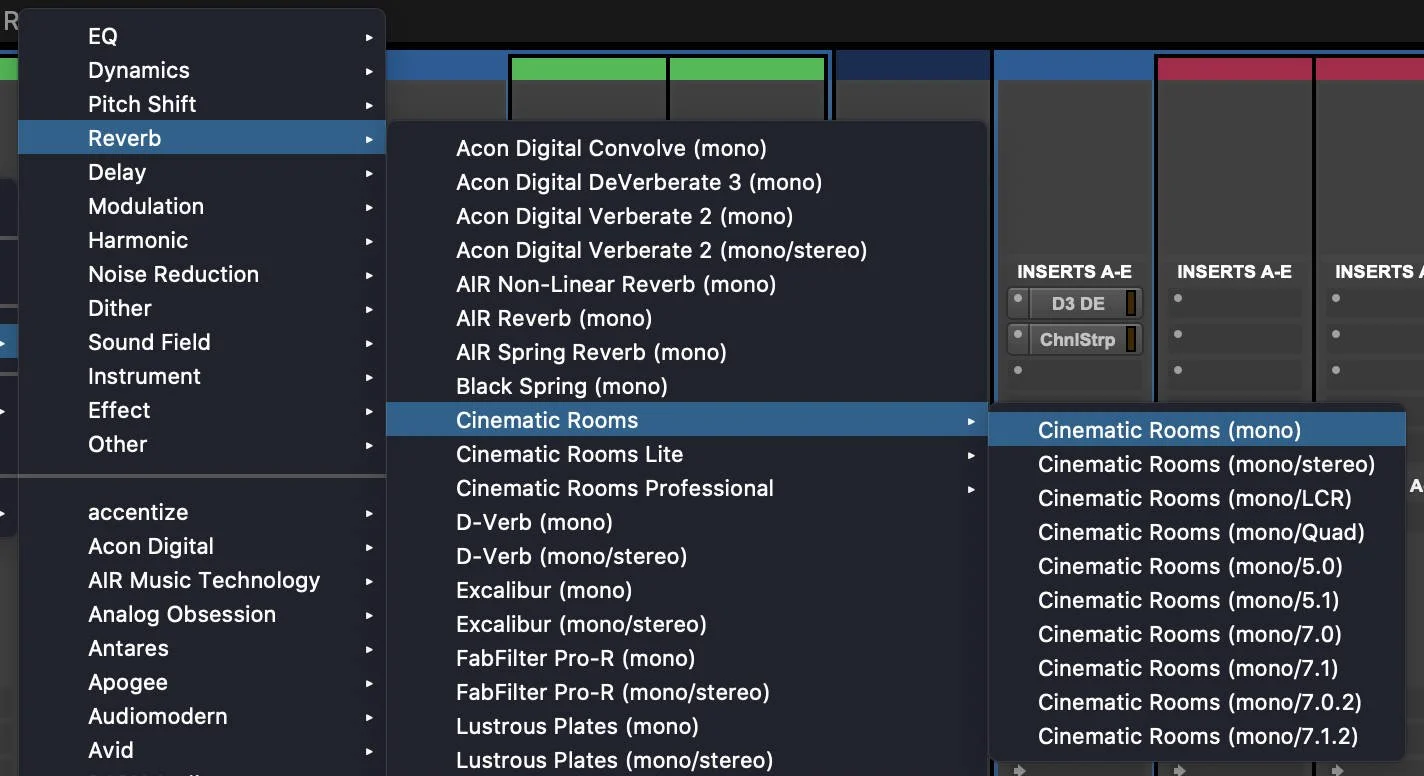Choose Cinematic Rooms (mono)
1424x776 pixels.
pos(1197,430)
